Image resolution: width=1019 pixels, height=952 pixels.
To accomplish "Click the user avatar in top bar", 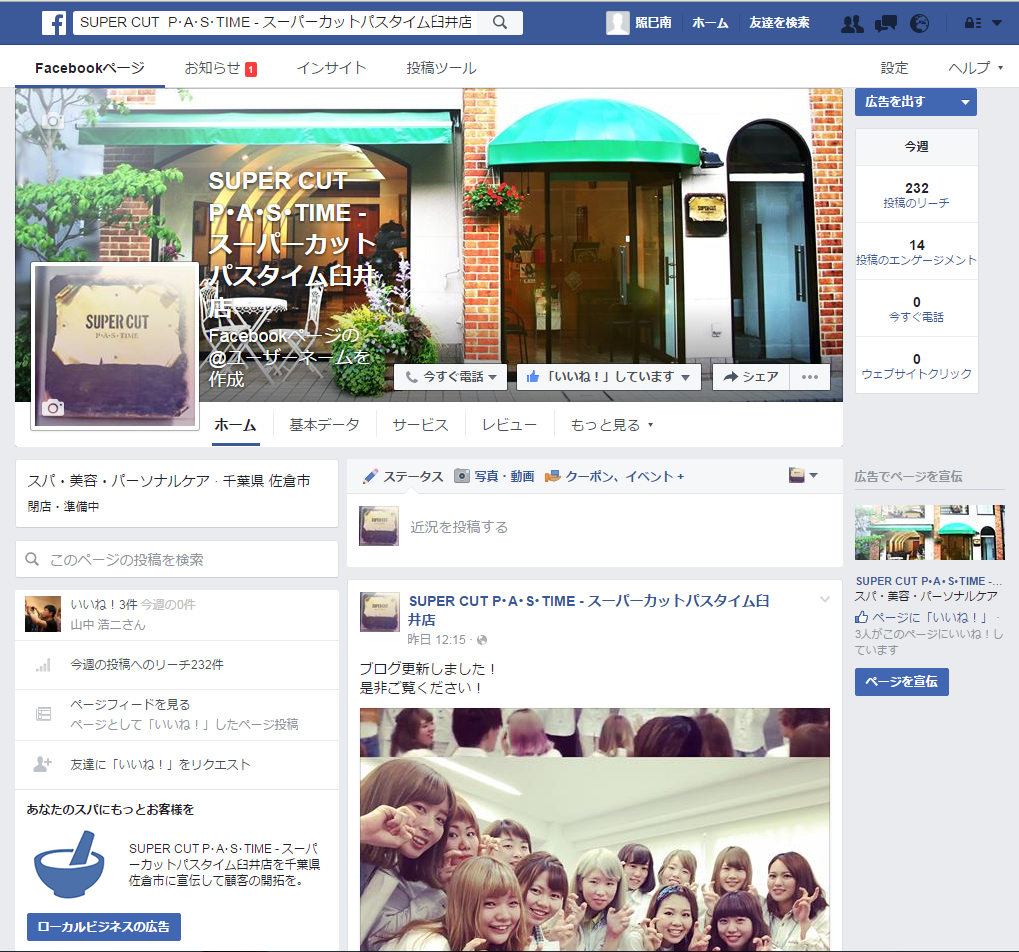I will pos(617,23).
